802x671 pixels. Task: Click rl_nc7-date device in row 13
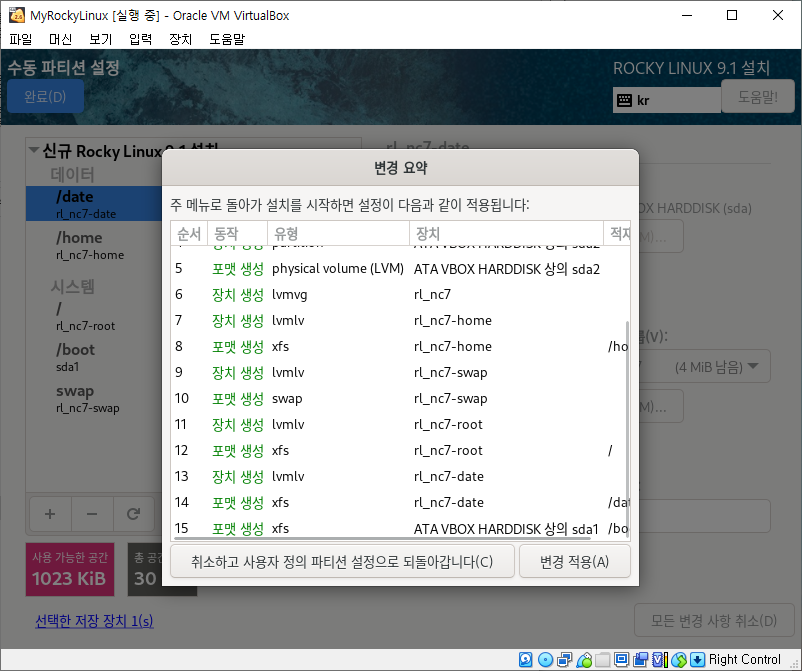pos(449,477)
